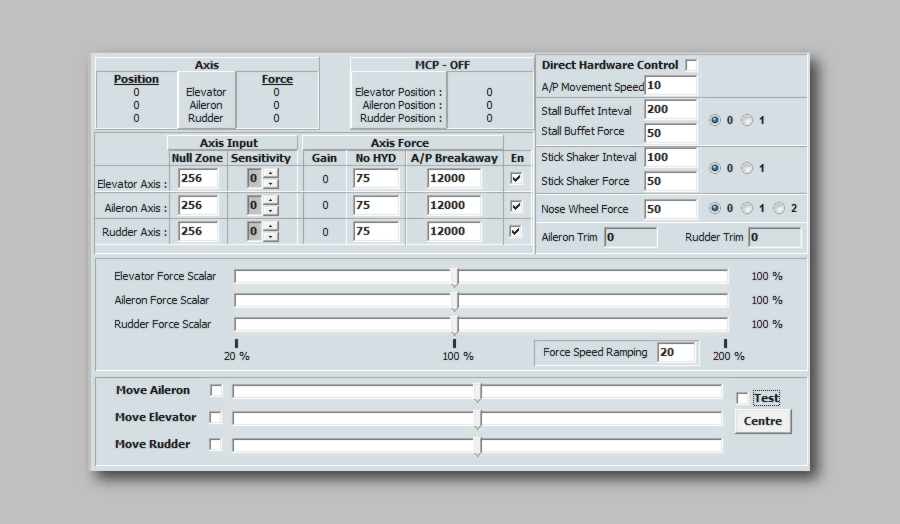Screen dimensions: 900x524
Task: Click the Force Speed Ramping field
Action: click(675, 352)
